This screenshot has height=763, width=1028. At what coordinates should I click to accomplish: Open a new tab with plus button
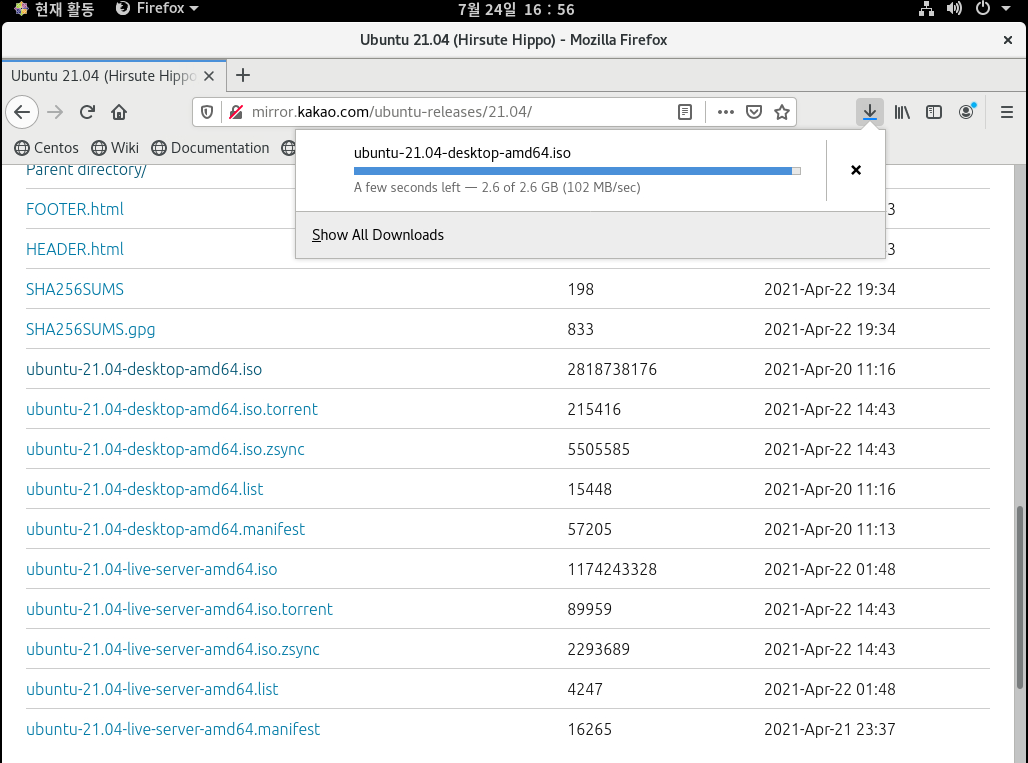pos(243,75)
